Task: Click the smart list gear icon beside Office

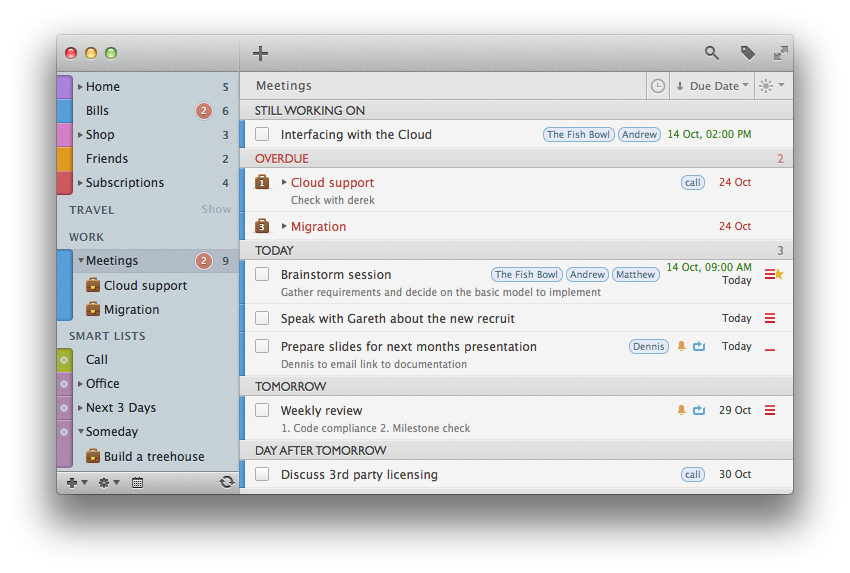Action: click(x=64, y=383)
